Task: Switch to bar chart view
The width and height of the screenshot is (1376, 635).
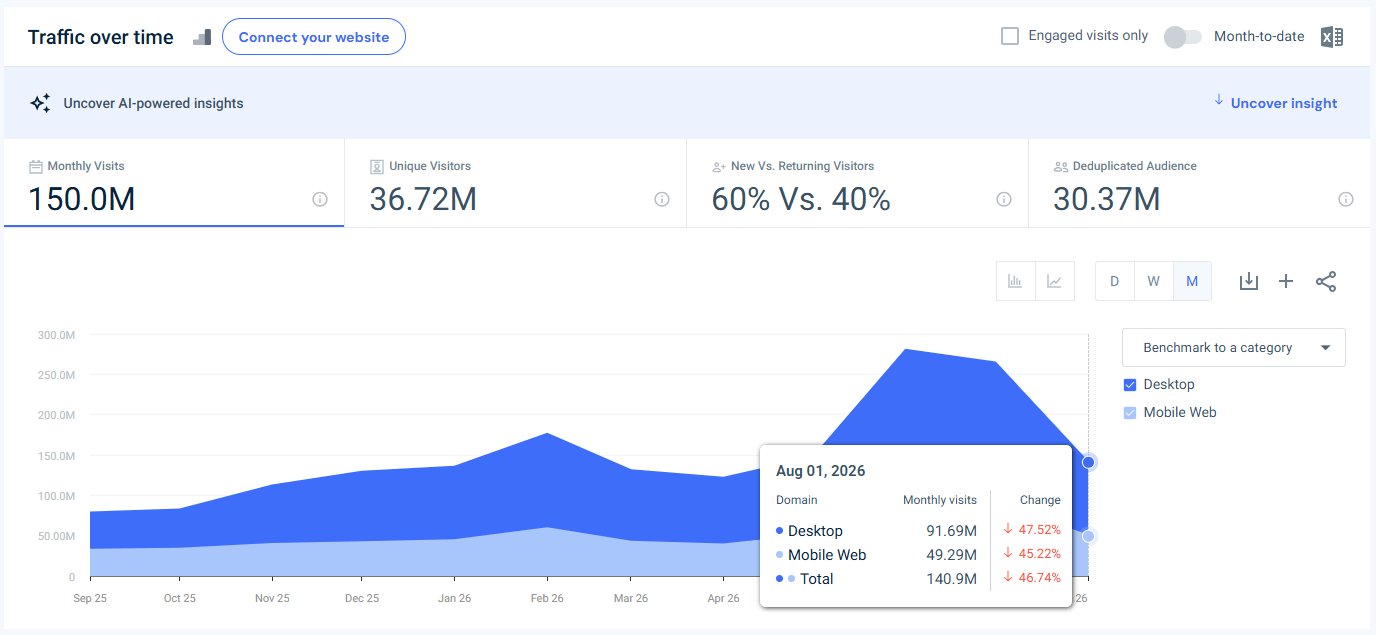Action: tap(1015, 281)
